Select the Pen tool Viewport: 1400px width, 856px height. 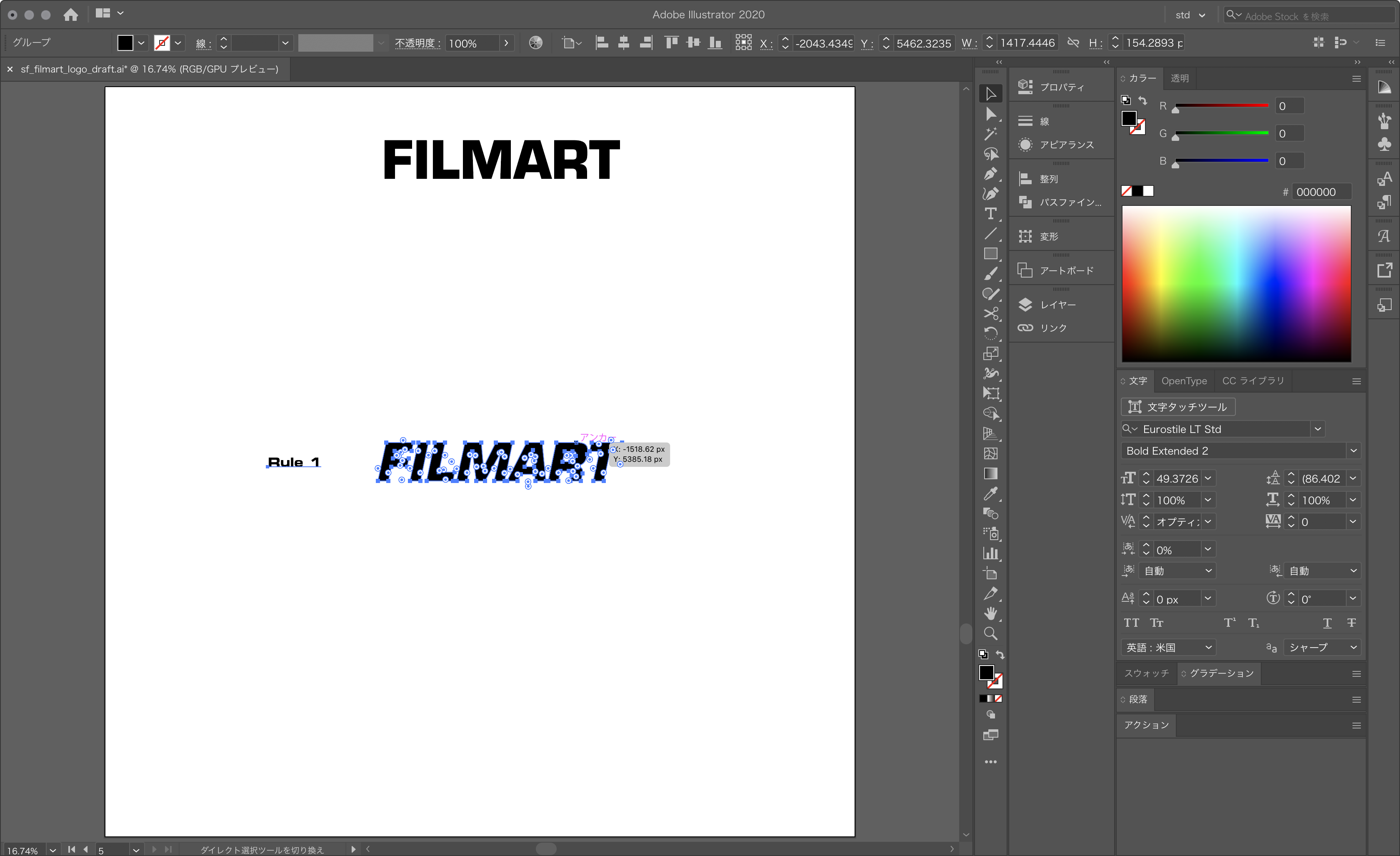coord(990,174)
